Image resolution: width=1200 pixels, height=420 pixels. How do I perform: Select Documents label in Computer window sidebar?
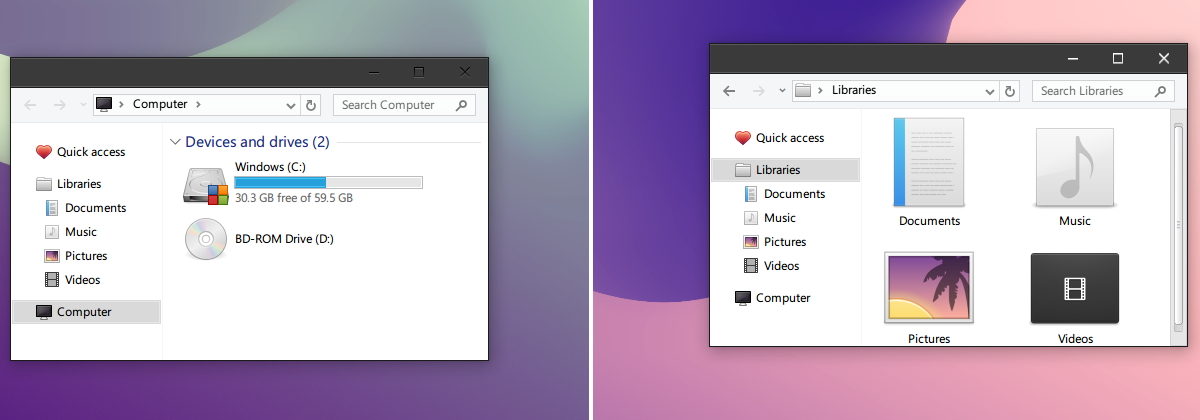[96, 208]
